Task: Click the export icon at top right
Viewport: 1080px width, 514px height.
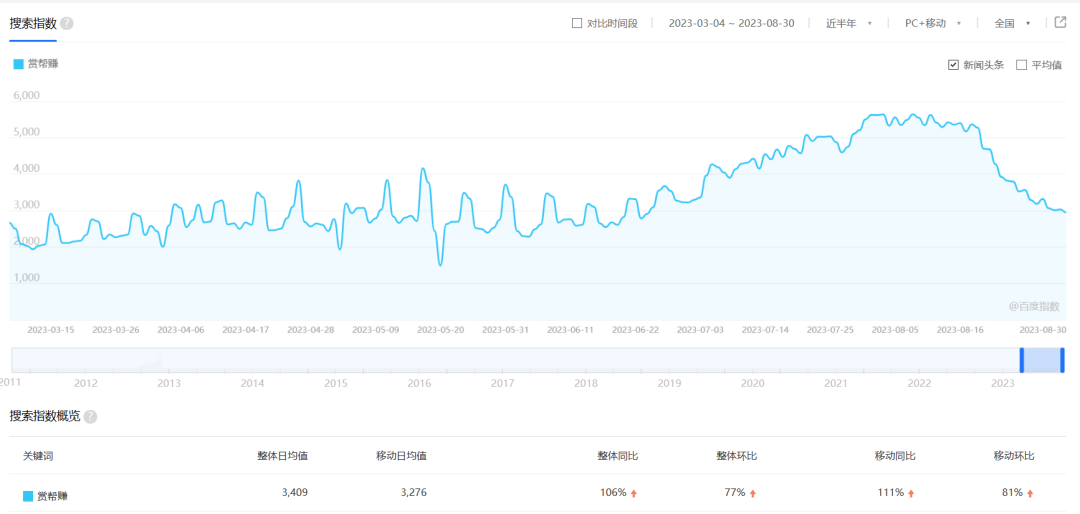Action: pos(1061,22)
